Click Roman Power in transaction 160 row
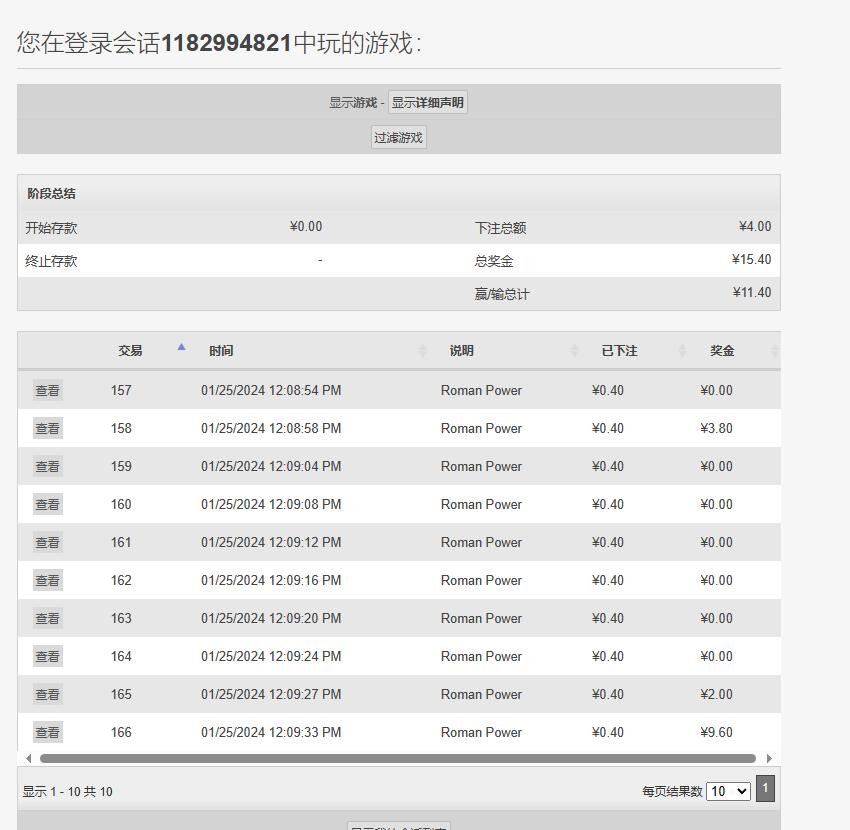The image size is (850, 830). click(481, 504)
